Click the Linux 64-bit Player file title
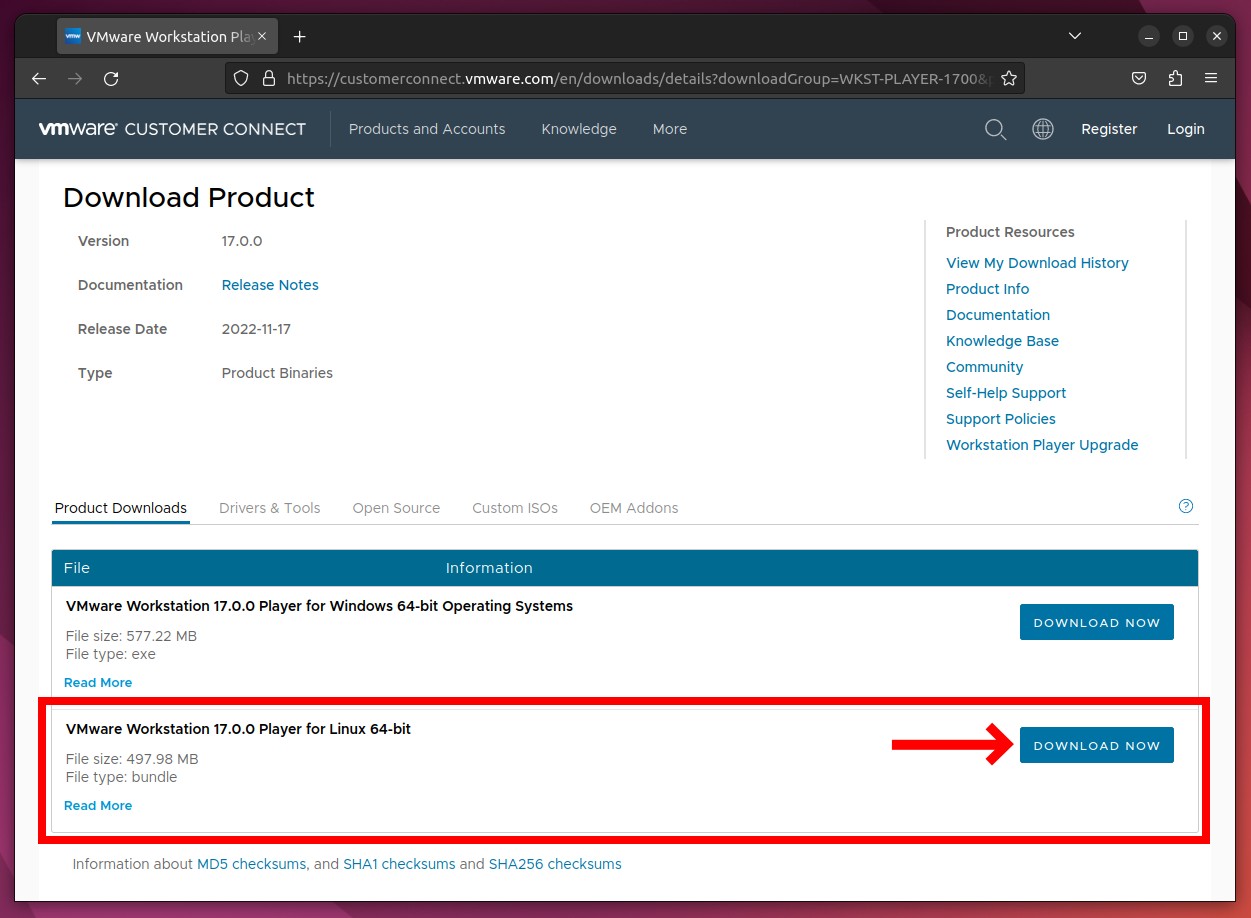This screenshot has width=1251, height=918. (238, 729)
